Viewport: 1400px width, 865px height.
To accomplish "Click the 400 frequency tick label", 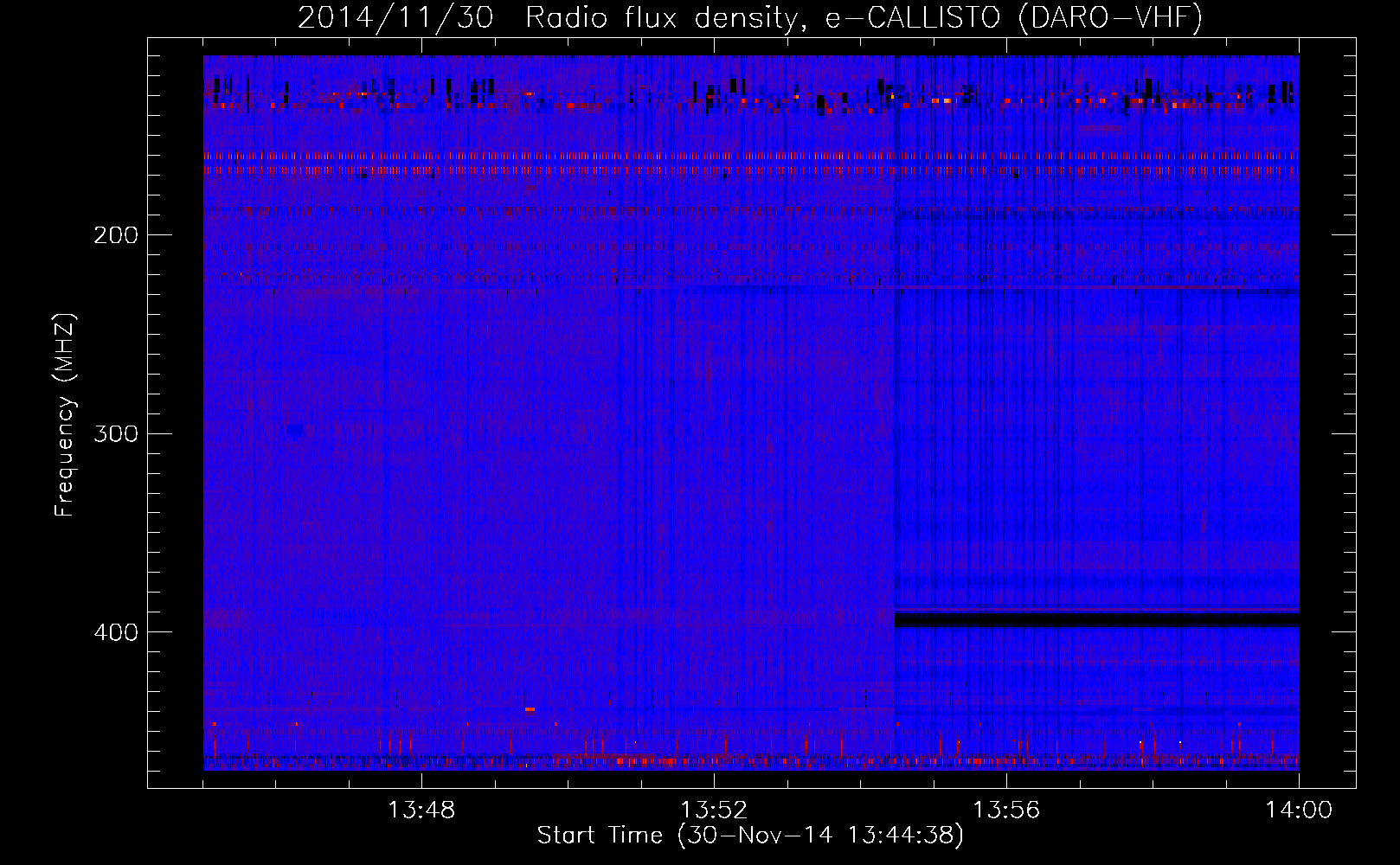I will (x=116, y=632).
